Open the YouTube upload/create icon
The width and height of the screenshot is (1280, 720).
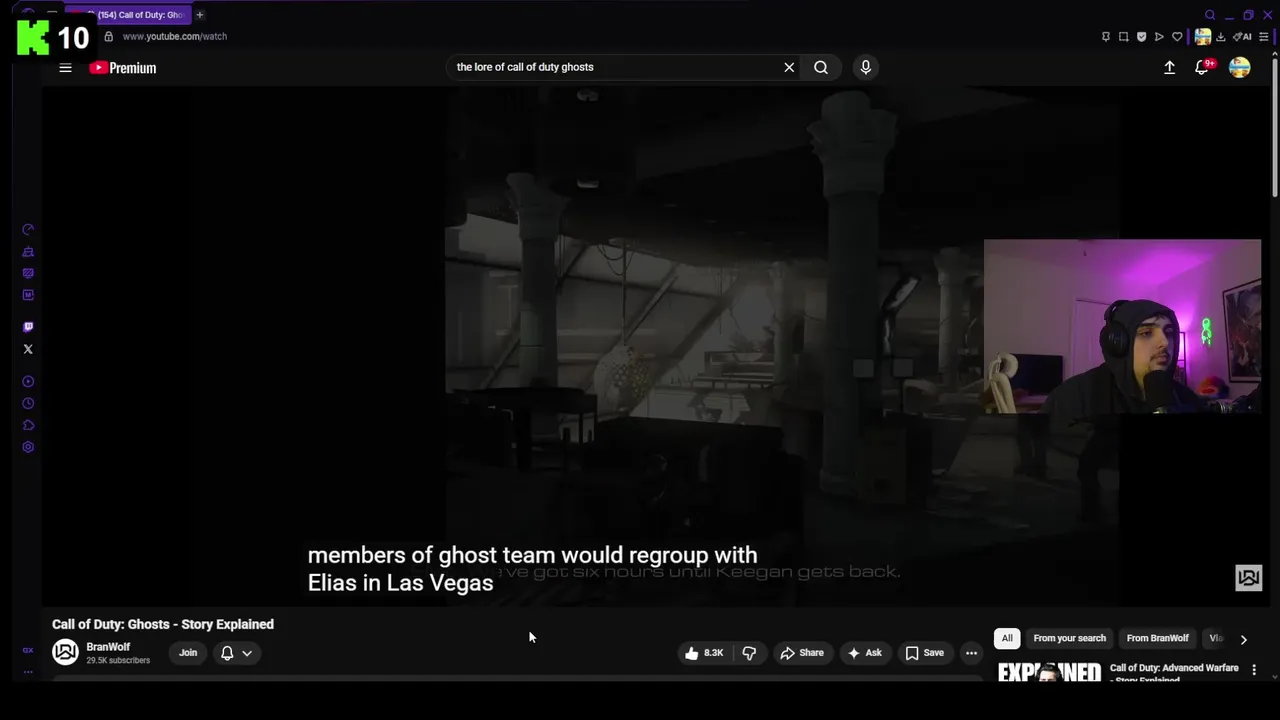tap(1169, 67)
